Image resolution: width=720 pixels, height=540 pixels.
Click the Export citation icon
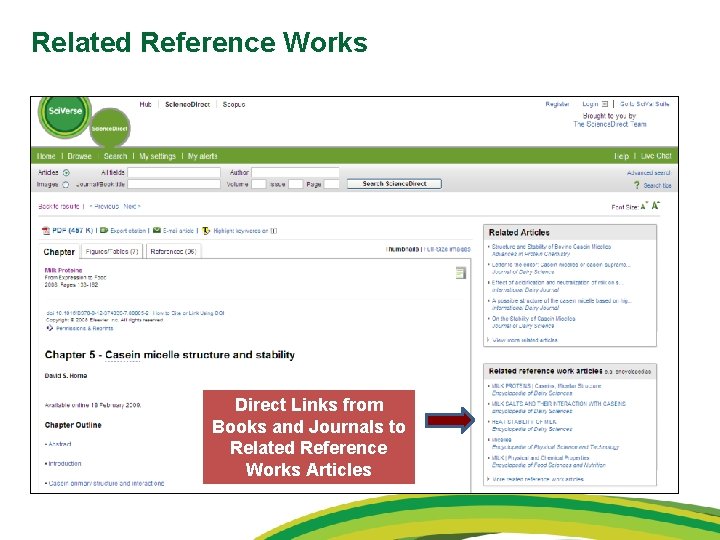pos(104,230)
